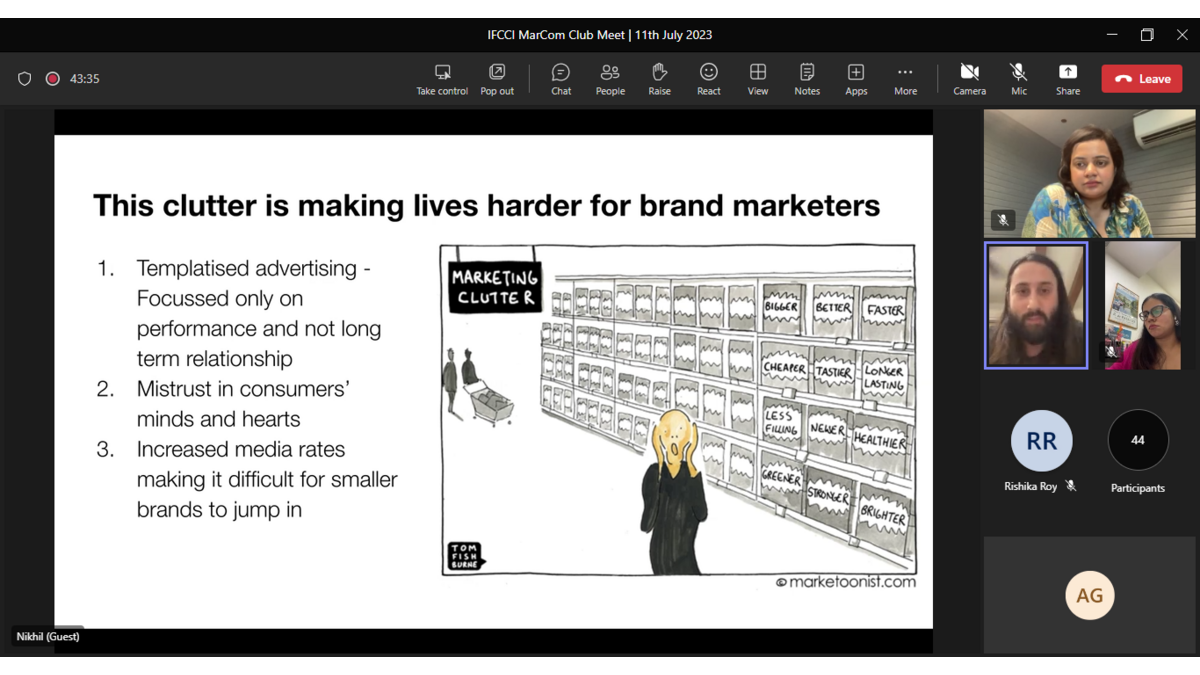
Task: Open meeting Notes
Action: click(x=807, y=79)
